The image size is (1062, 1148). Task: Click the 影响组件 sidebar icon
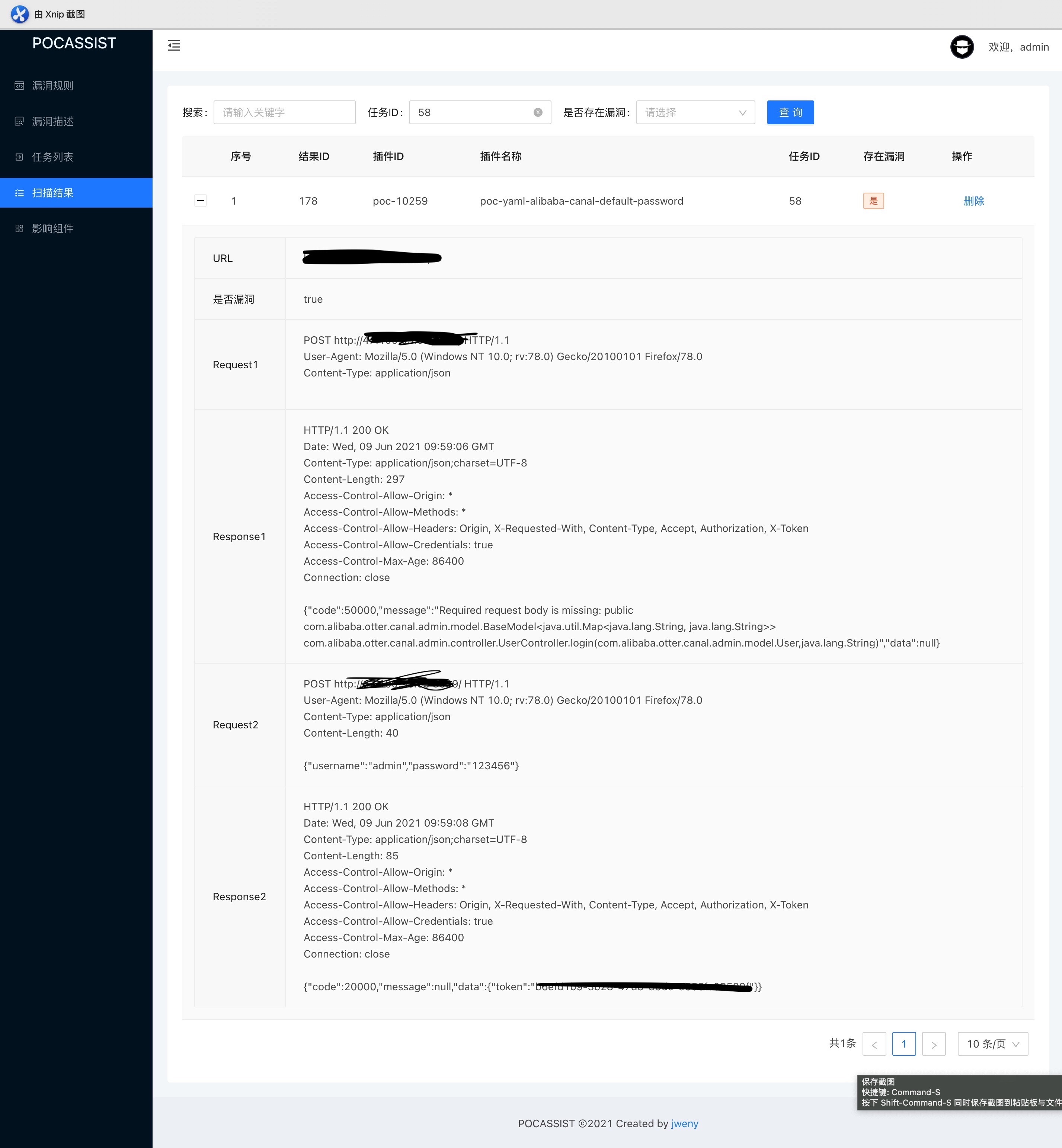[20, 228]
